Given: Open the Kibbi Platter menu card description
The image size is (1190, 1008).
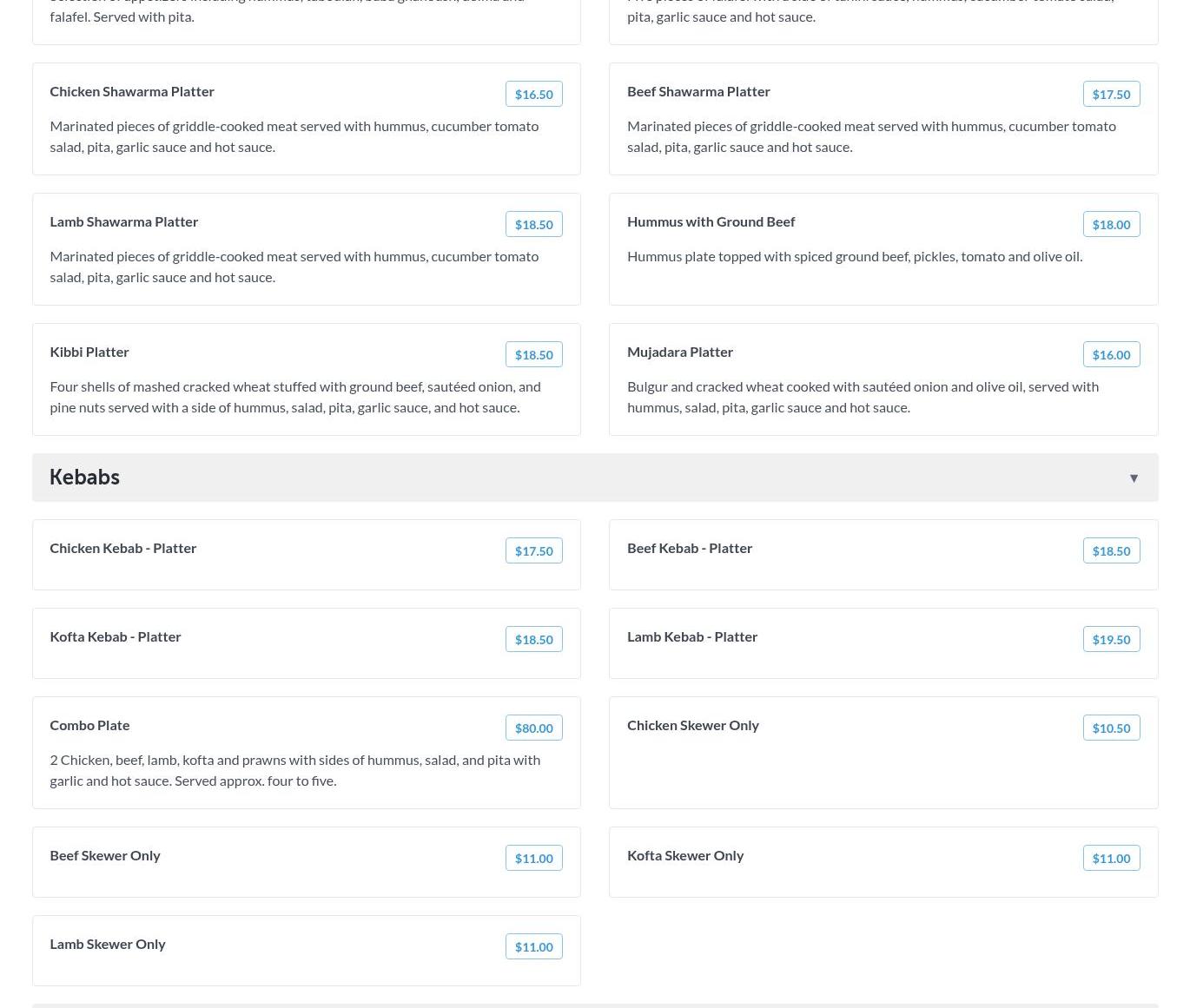Looking at the screenshot, I should point(295,397).
